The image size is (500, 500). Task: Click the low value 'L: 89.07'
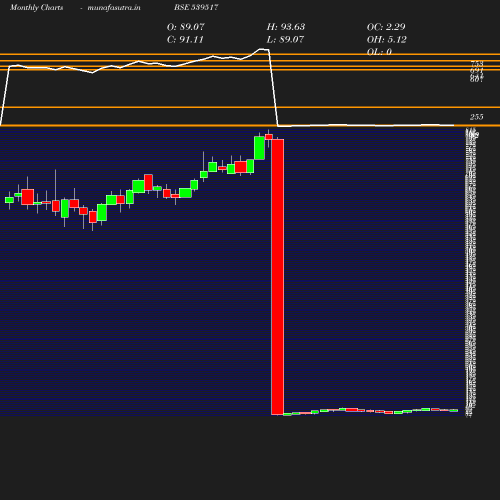pyautogui.click(x=285, y=39)
